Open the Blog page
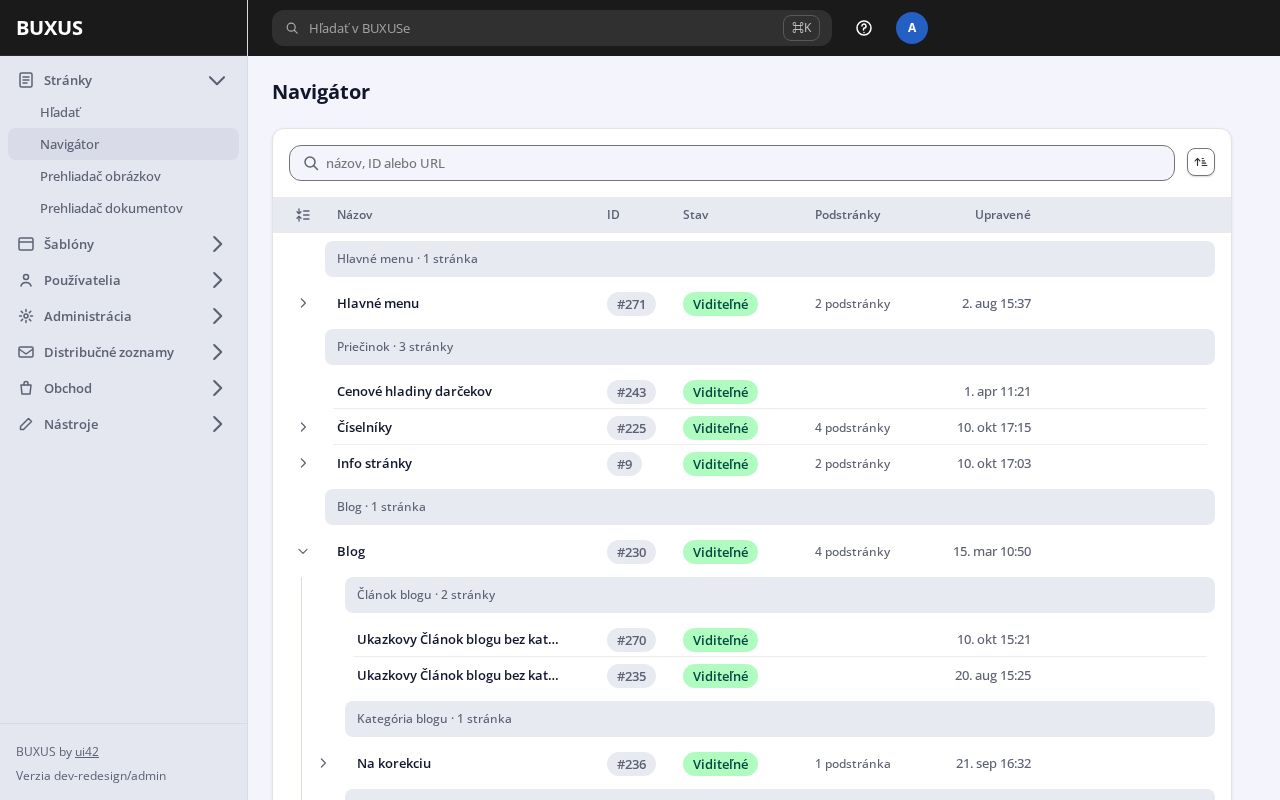Screen dimensions: 1280x800 (x=351, y=551)
